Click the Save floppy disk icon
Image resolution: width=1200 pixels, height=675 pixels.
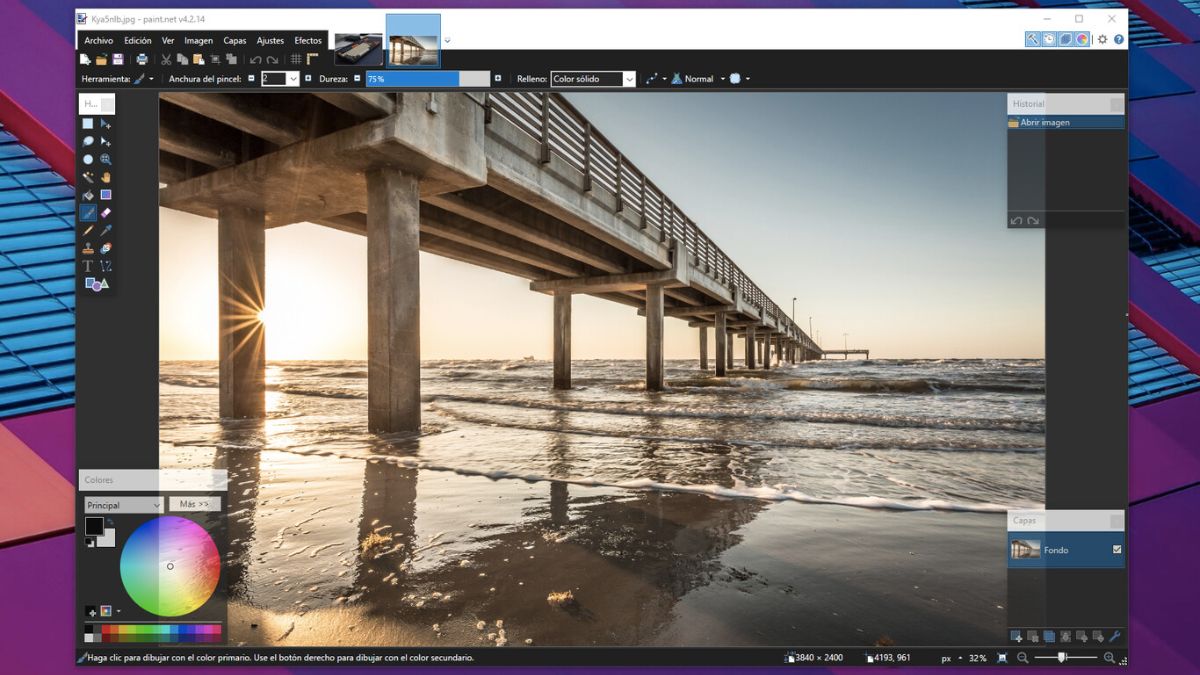(118, 60)
